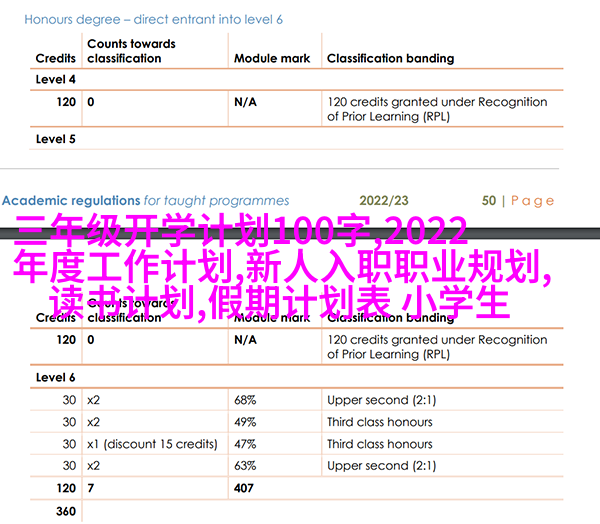This screenshot has width=600, height=524.
Task: Select the "Level 4" row label
Action: click(x=56, y=79)
